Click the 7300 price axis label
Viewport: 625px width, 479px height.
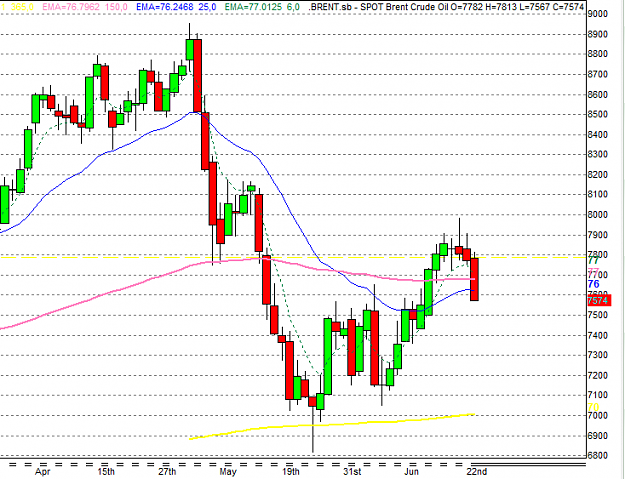[x=597, y=355]
